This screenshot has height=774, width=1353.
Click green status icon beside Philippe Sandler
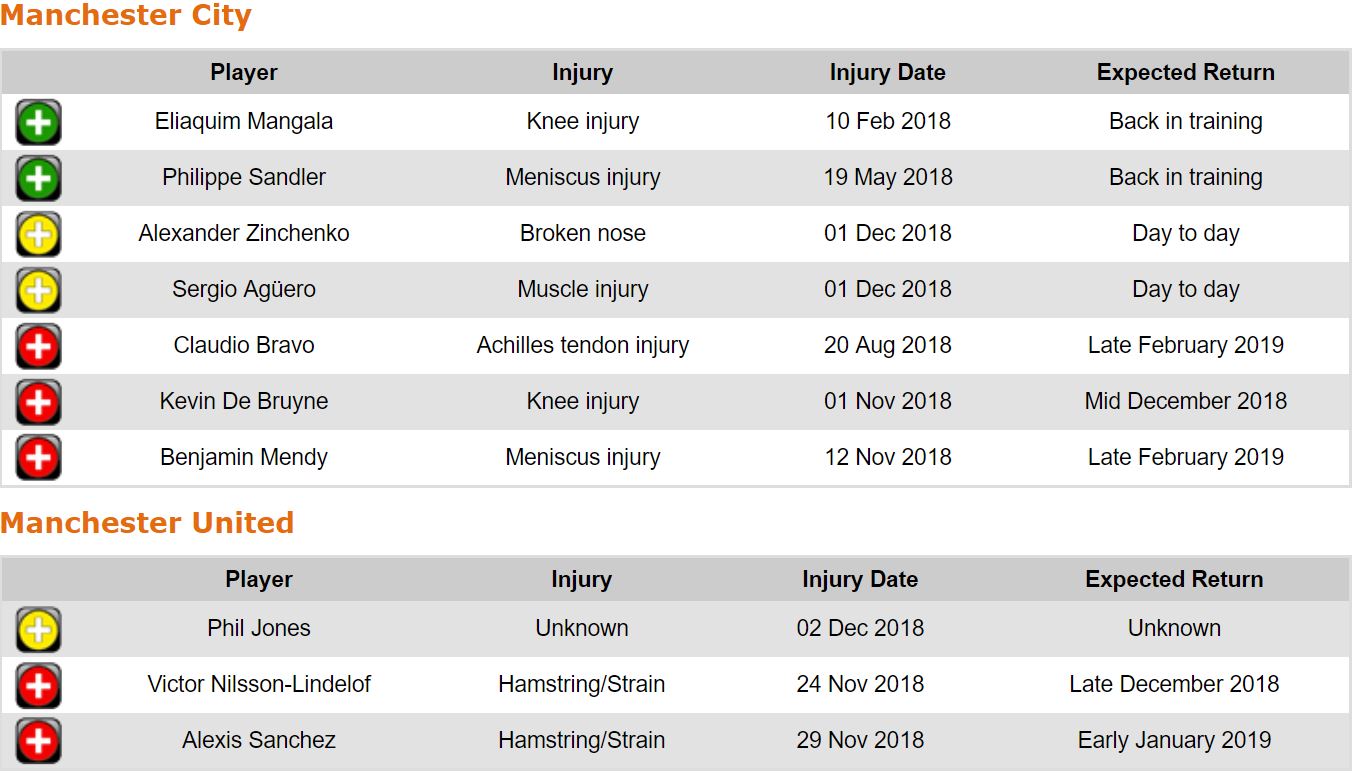click(x=38, y=179)
